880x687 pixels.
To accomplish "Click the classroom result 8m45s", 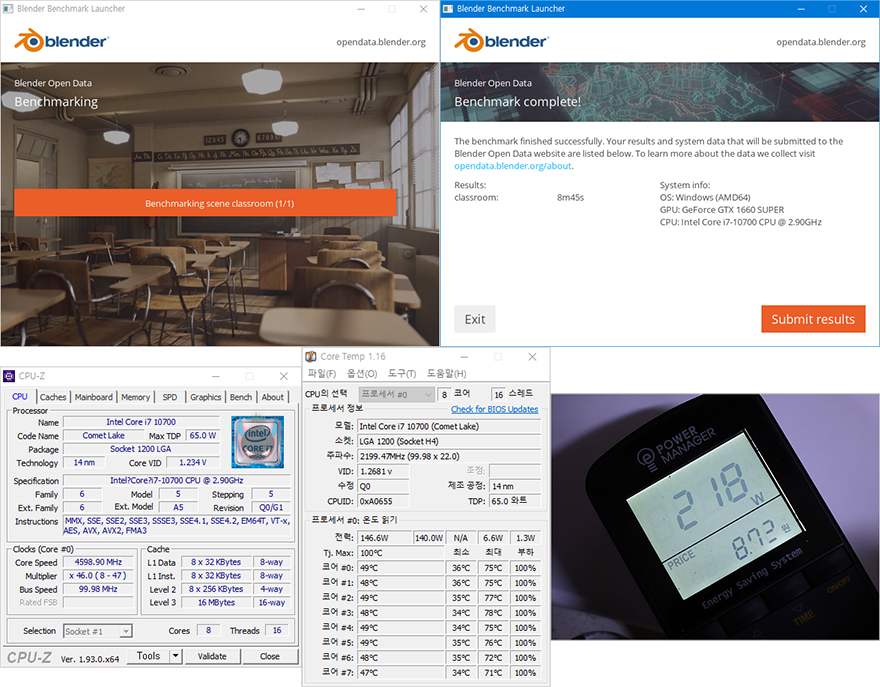I will (x=570, y=198).
